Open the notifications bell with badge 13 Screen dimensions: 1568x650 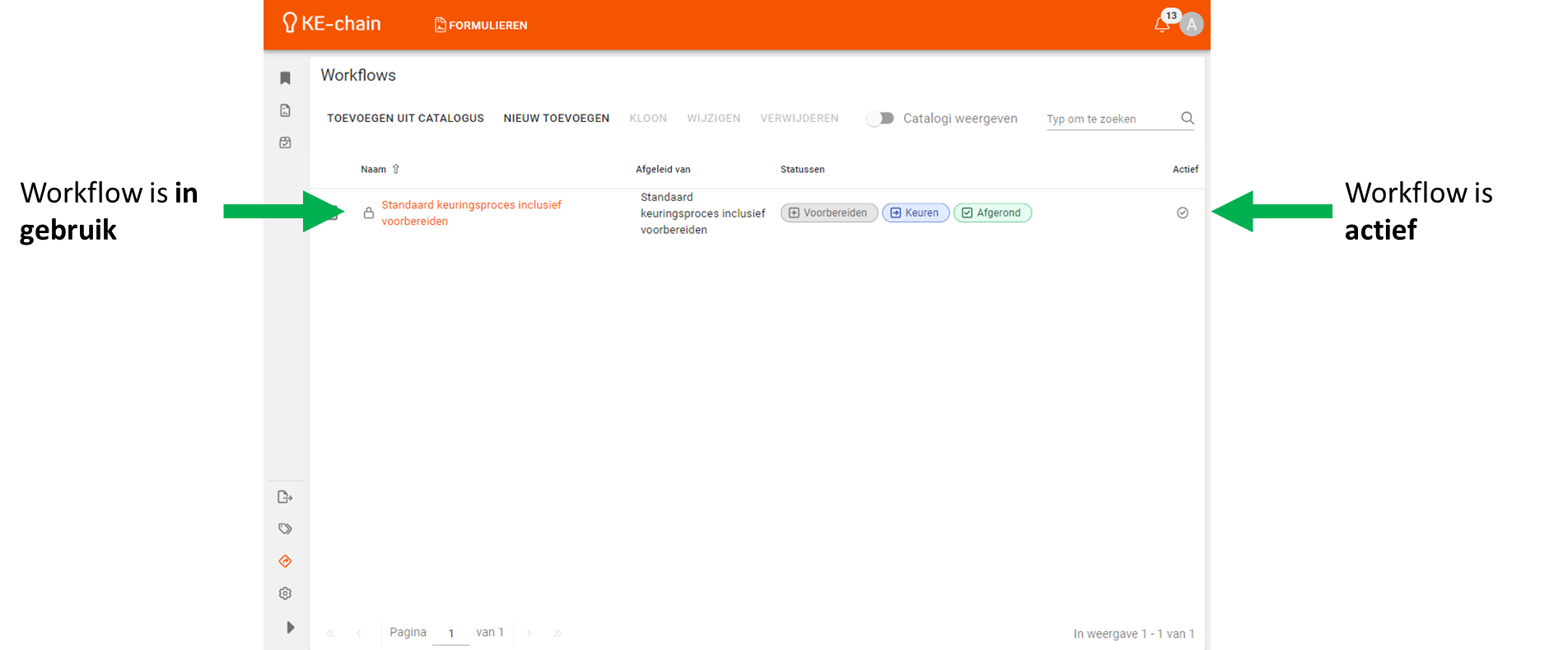(x=1162, y=25)
